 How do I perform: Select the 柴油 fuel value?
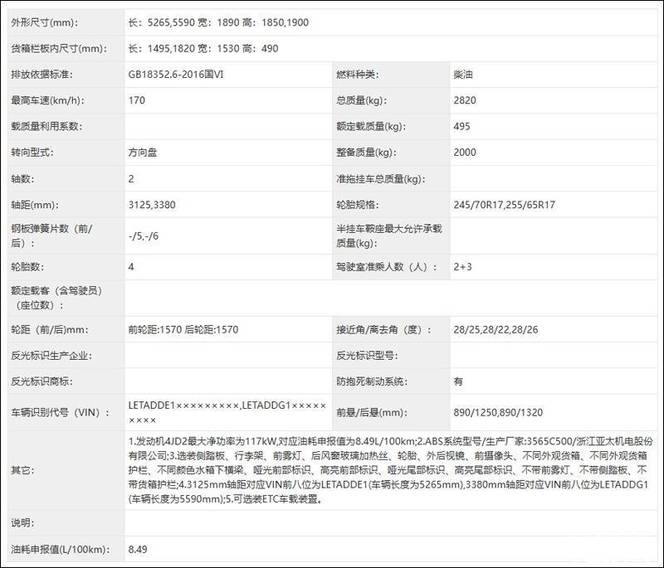463,75
